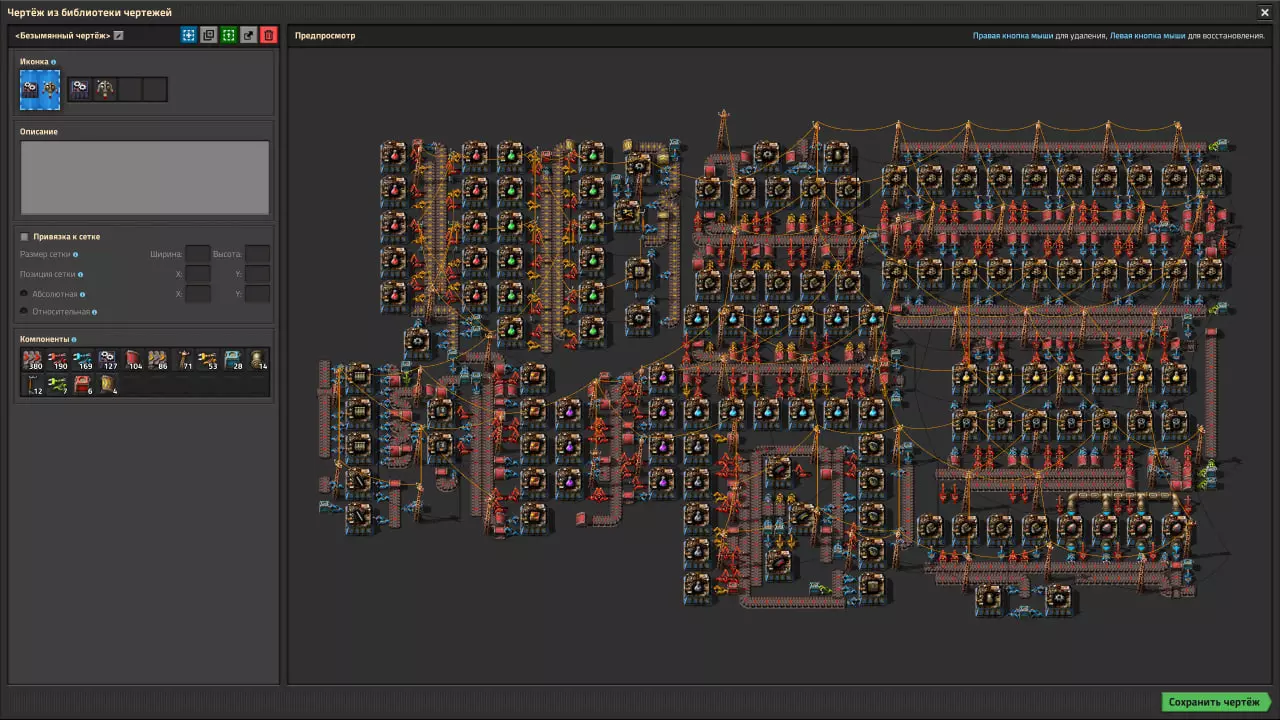Viewport: 1280px width, 720px height.
Task: Click the export string icon
Action: (x=248, y=35)
